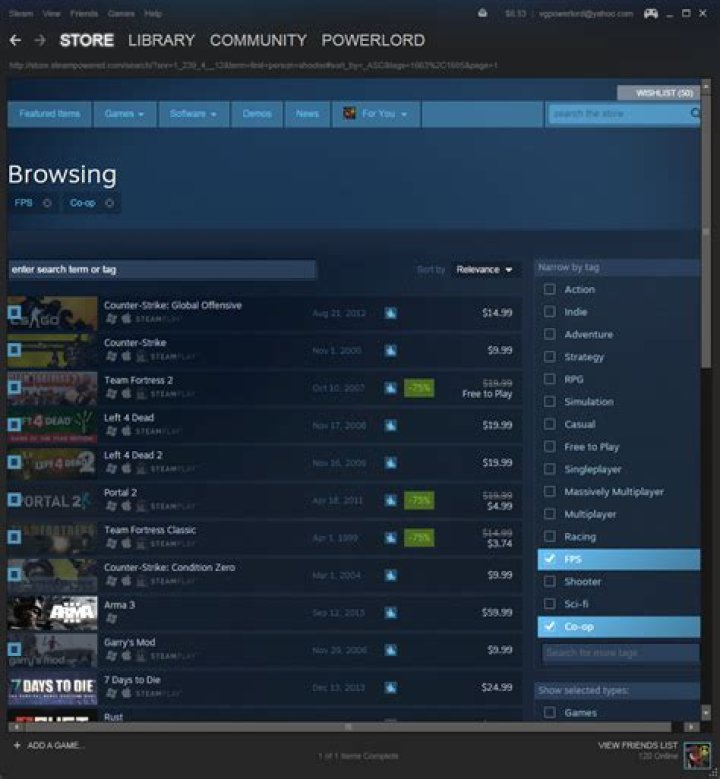
Task: Enable the Free to Play tag filter
Action: pyautogui.click(x=550, y=447)
